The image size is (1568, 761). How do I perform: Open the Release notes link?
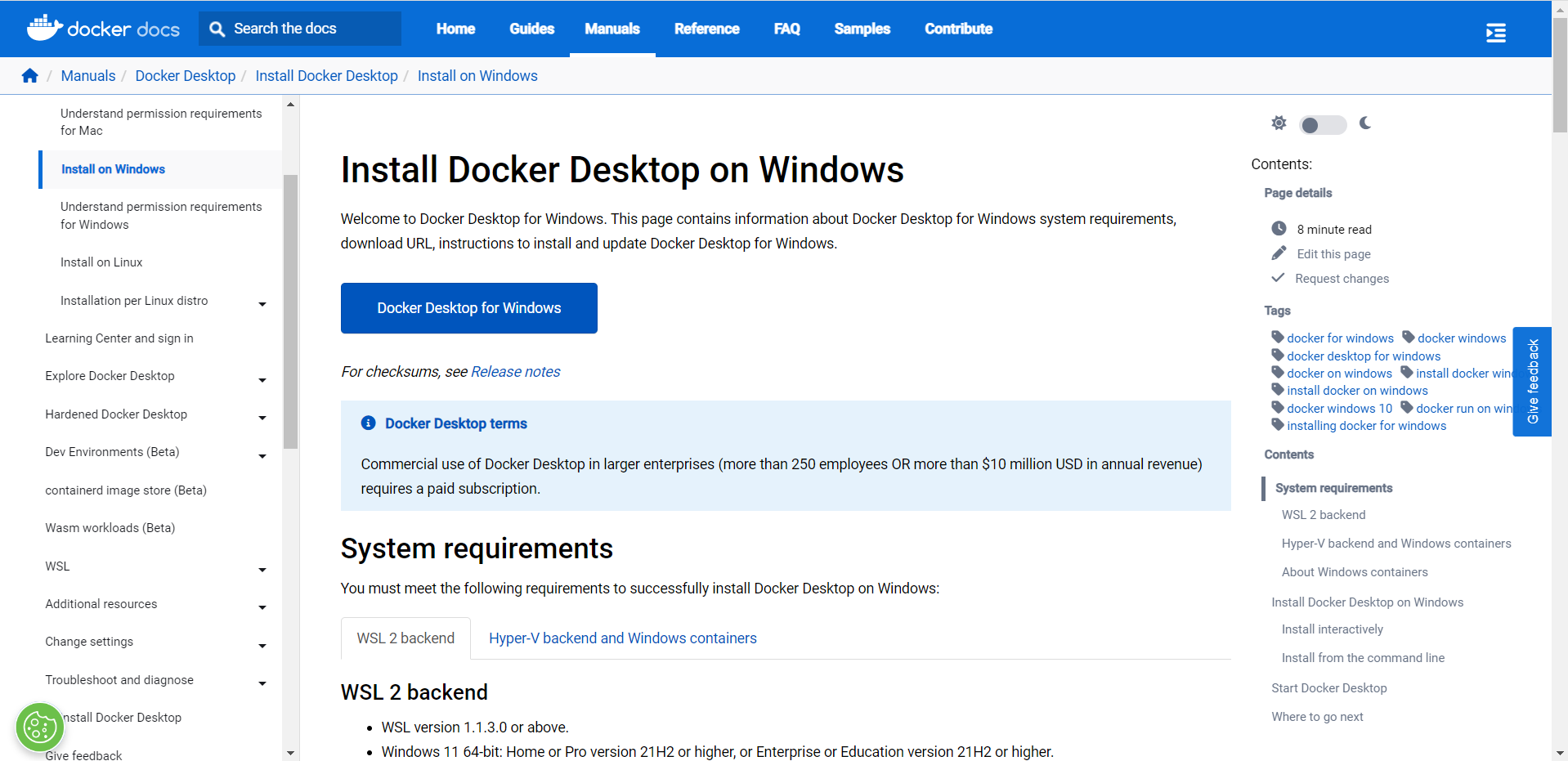coord(514,371)
